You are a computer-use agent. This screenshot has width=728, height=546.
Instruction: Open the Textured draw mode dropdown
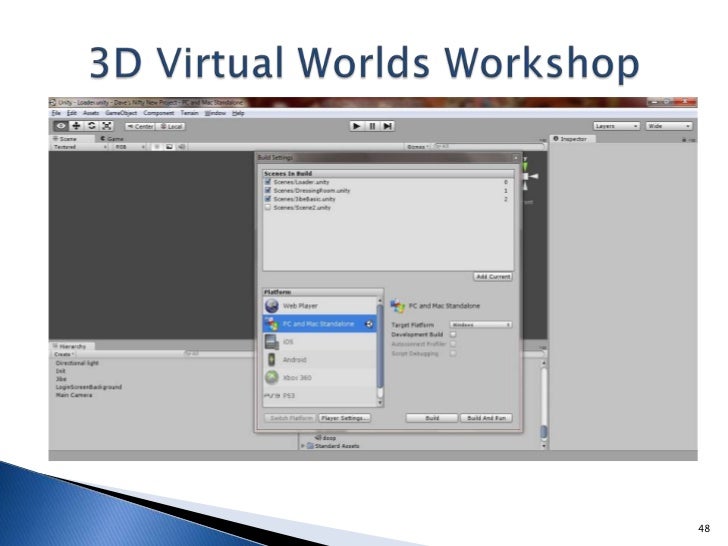pyautogui.click(x=80, y=147)
